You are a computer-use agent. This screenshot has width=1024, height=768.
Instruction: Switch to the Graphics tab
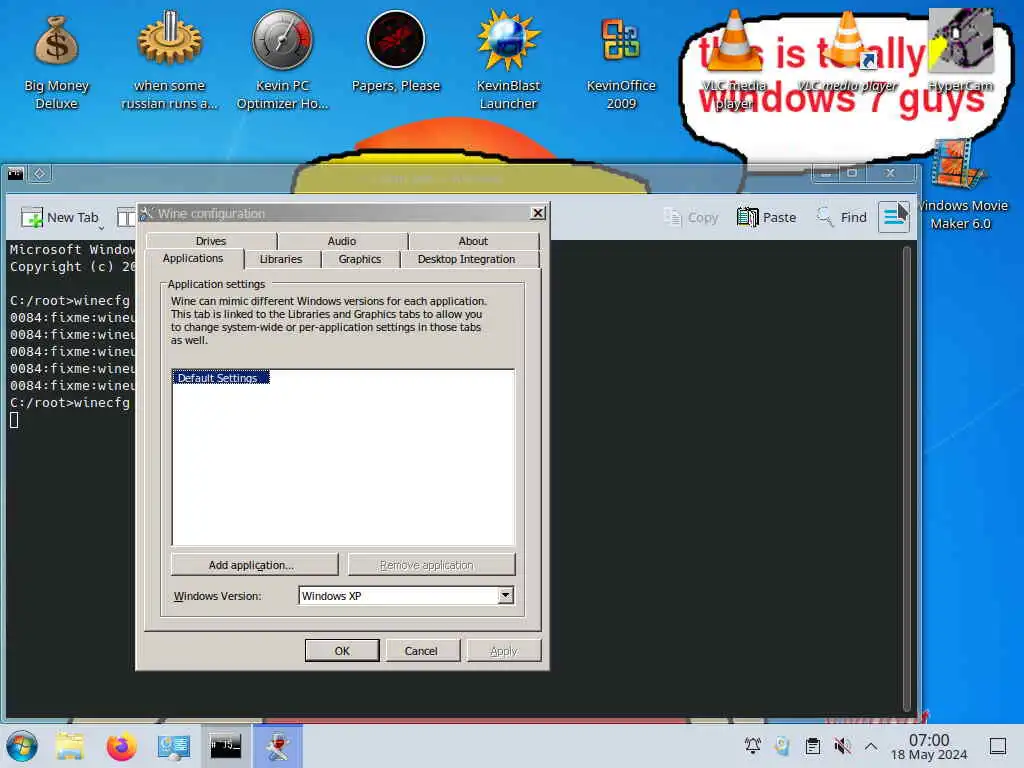pos(359,259)
